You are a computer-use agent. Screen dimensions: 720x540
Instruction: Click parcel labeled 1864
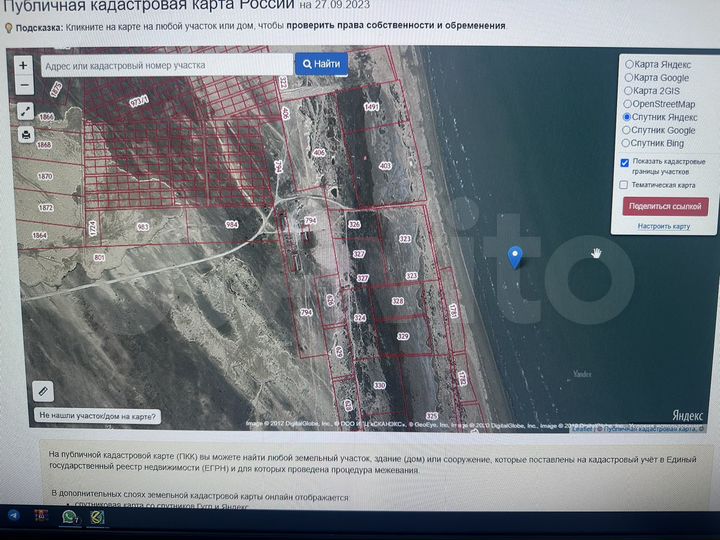[x=39, y=236]
